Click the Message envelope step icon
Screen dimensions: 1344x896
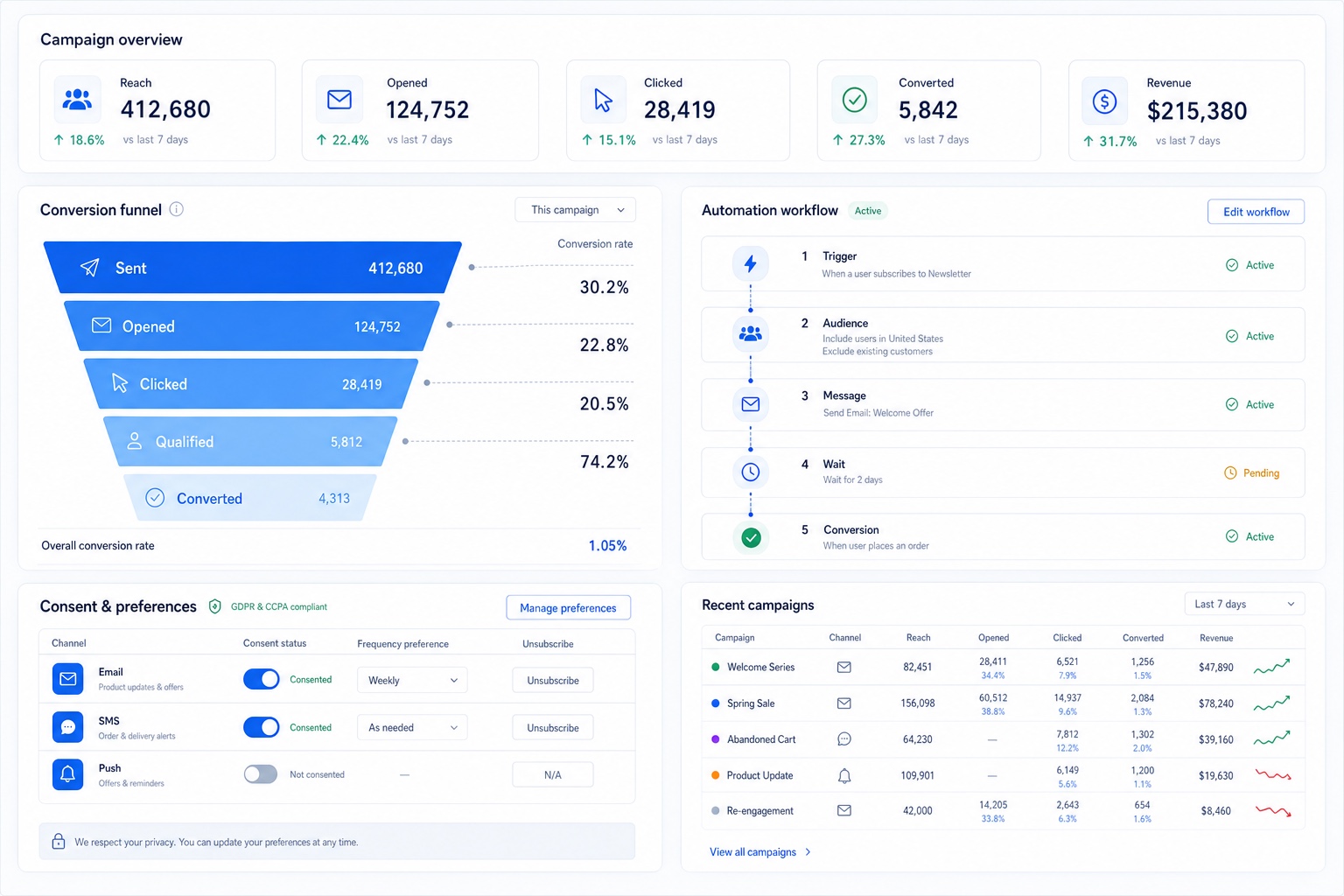pyautogui.click(x=750, y=404)
